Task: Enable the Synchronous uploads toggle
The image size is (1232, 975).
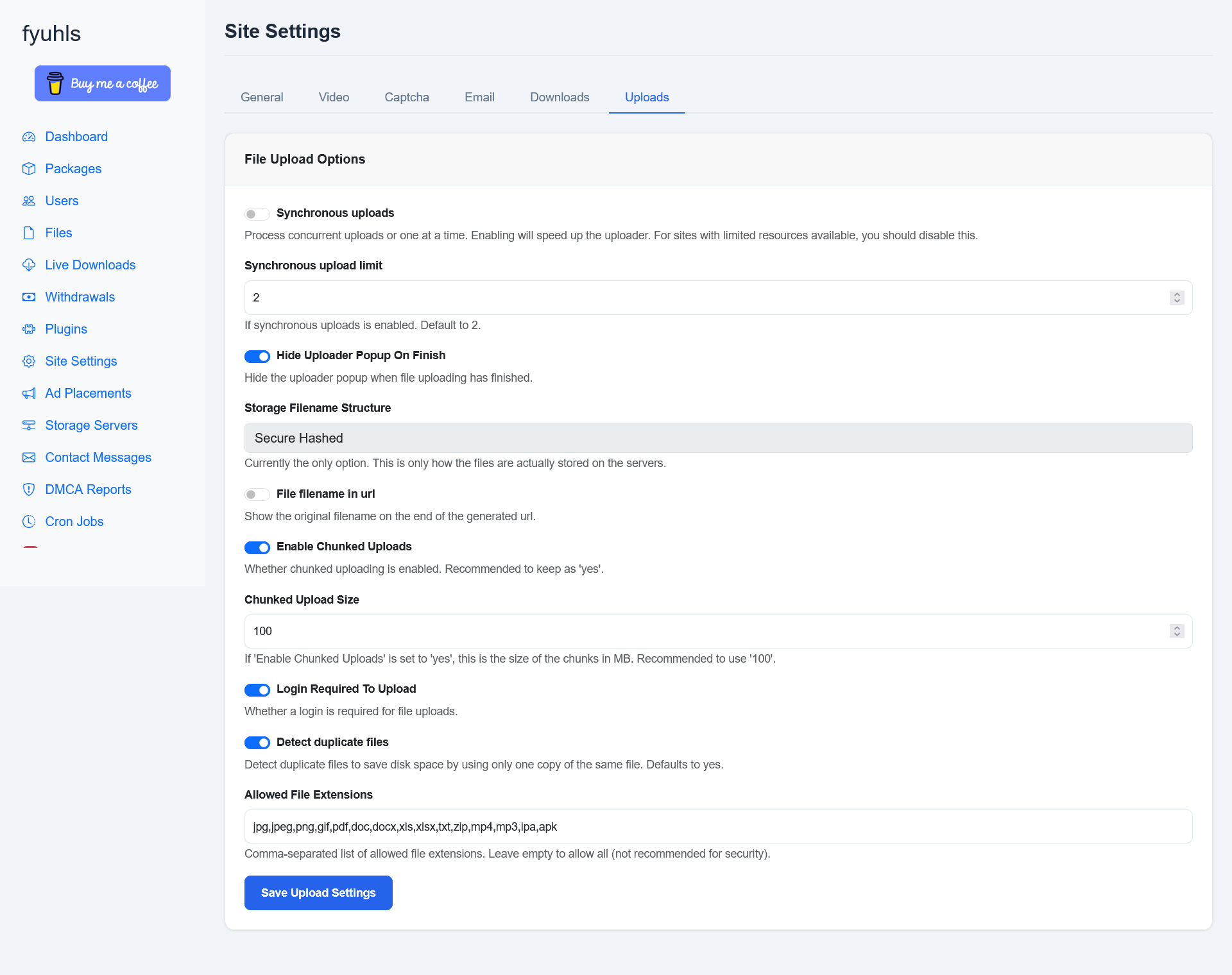Action: coord(257,214)
